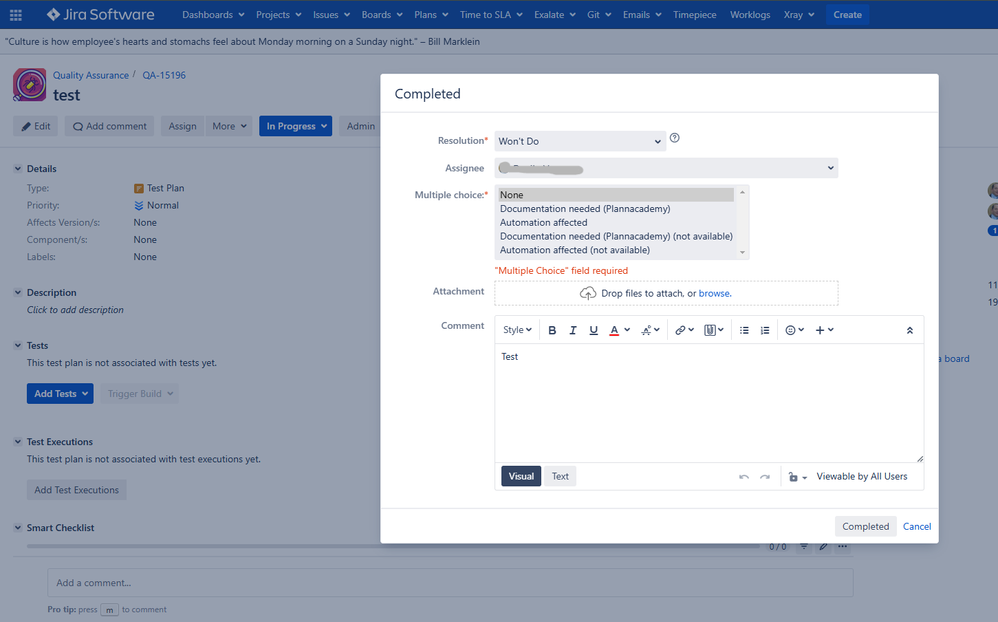Expand the Style dropdown in comment editor
This screenshot has height=622, width=998.
tap(517, 330)
